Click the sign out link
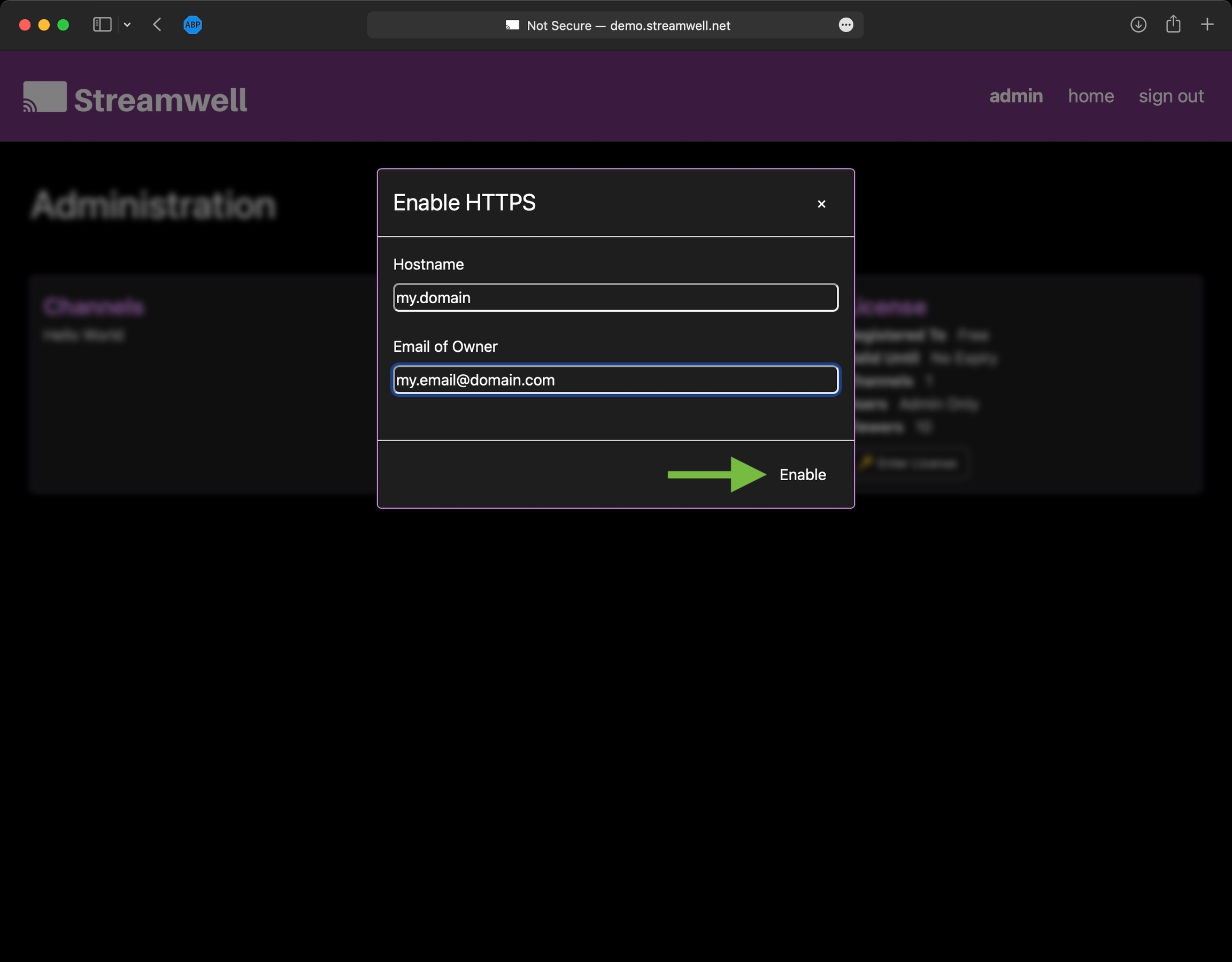 (x=1171, y=96)
